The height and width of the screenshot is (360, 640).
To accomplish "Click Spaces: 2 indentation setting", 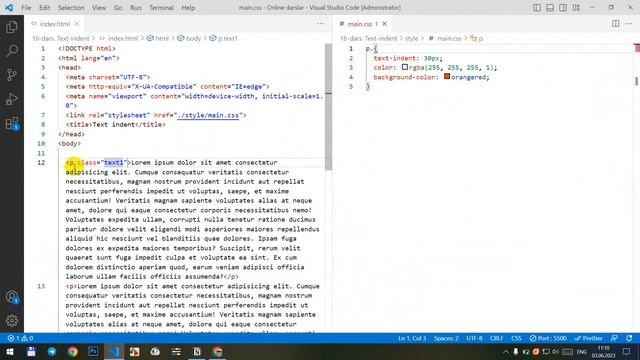I will point(446,338).
